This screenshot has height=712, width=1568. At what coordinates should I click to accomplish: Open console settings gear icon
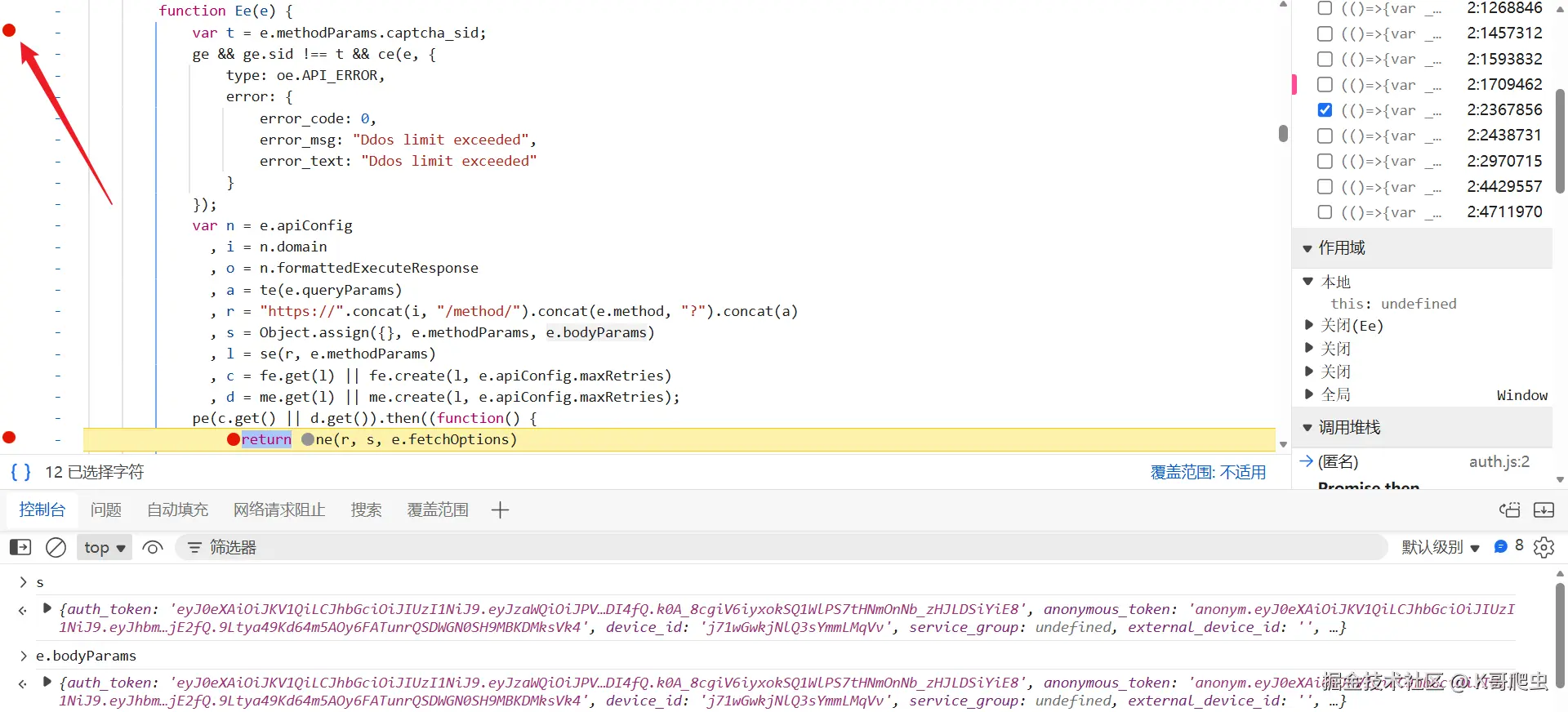(1543, 547)
